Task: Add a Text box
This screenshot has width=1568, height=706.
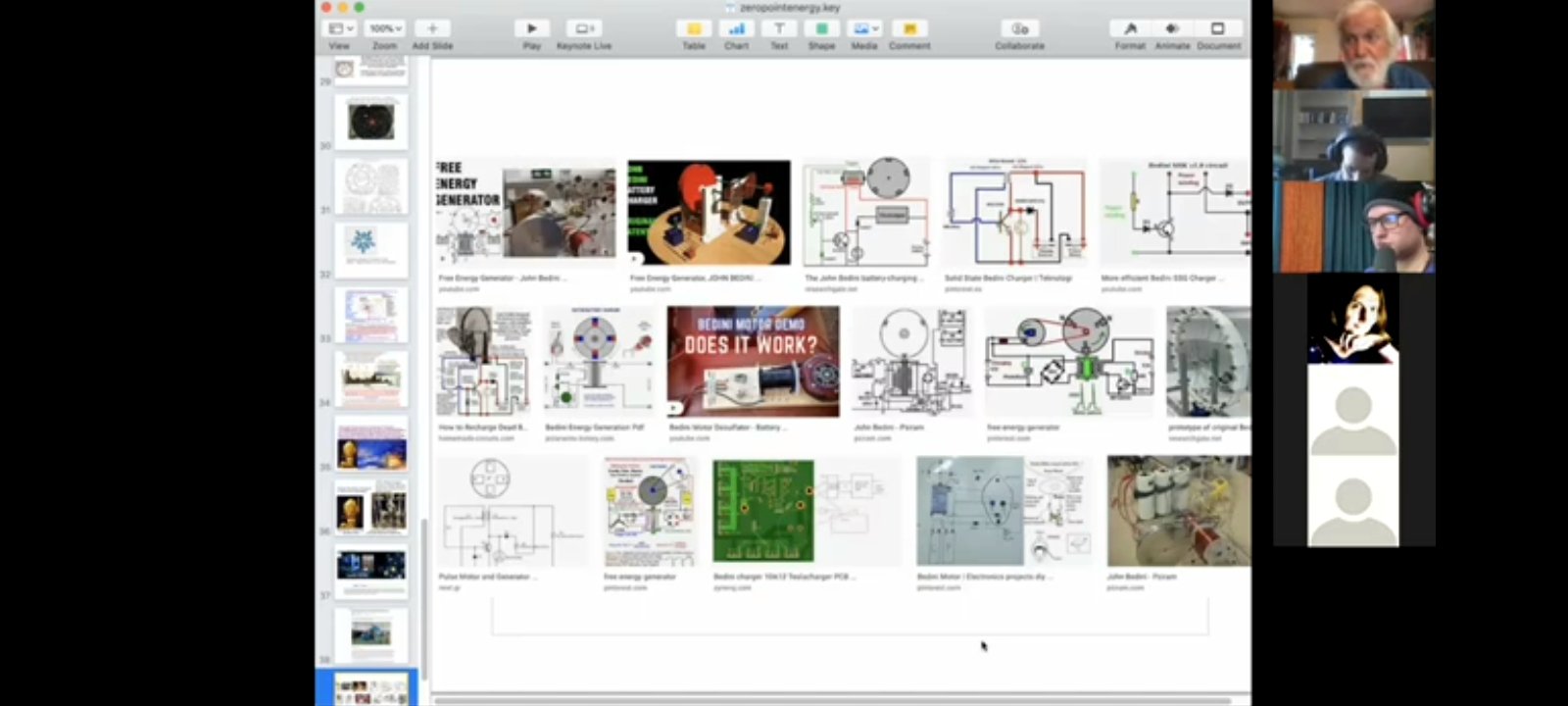Action: (x=779, y=29)
